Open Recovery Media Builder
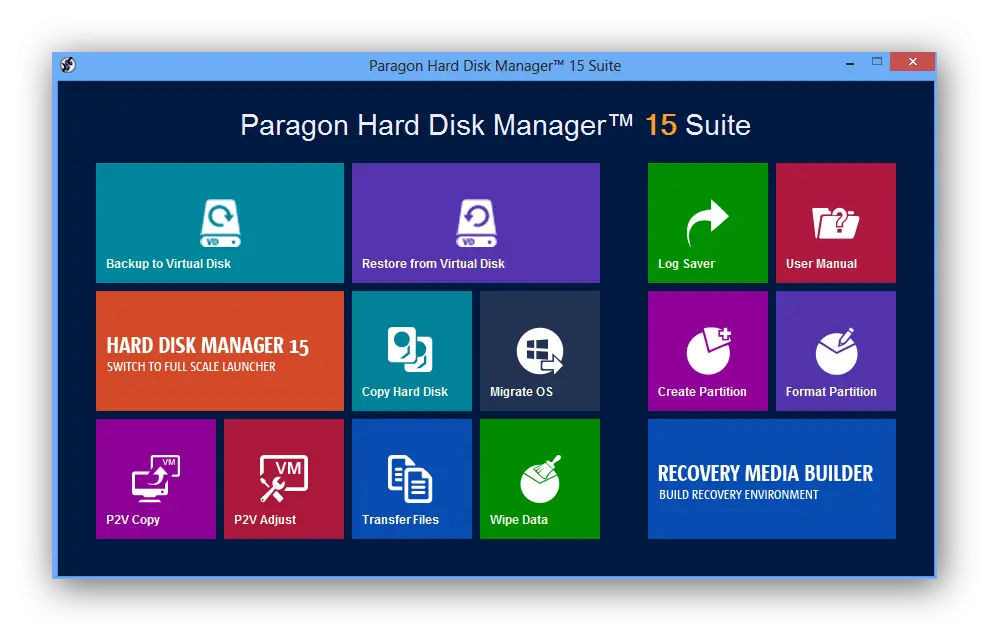989x631 pixels. point(771,479)
